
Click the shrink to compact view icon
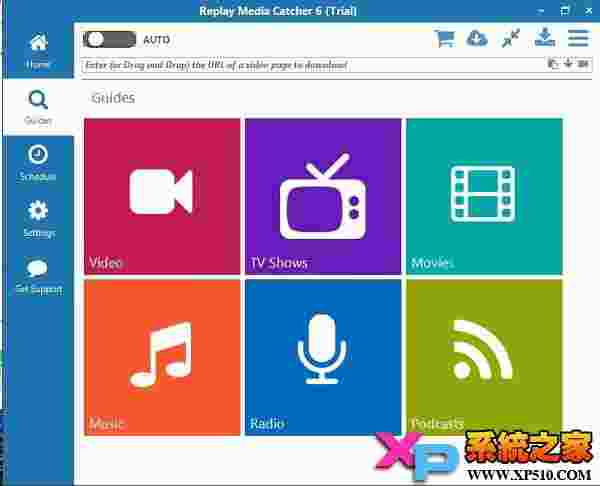(x=510, y=38)
